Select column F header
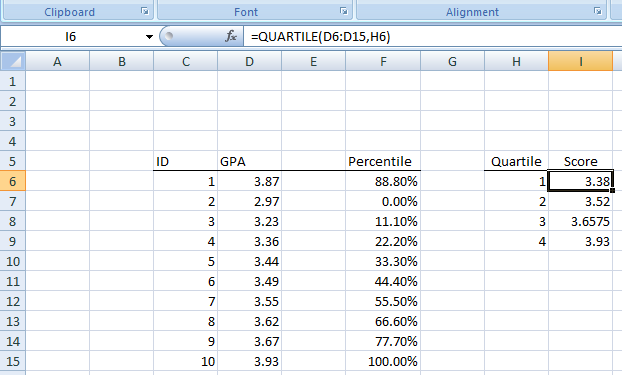 click(x=383, y=62)
